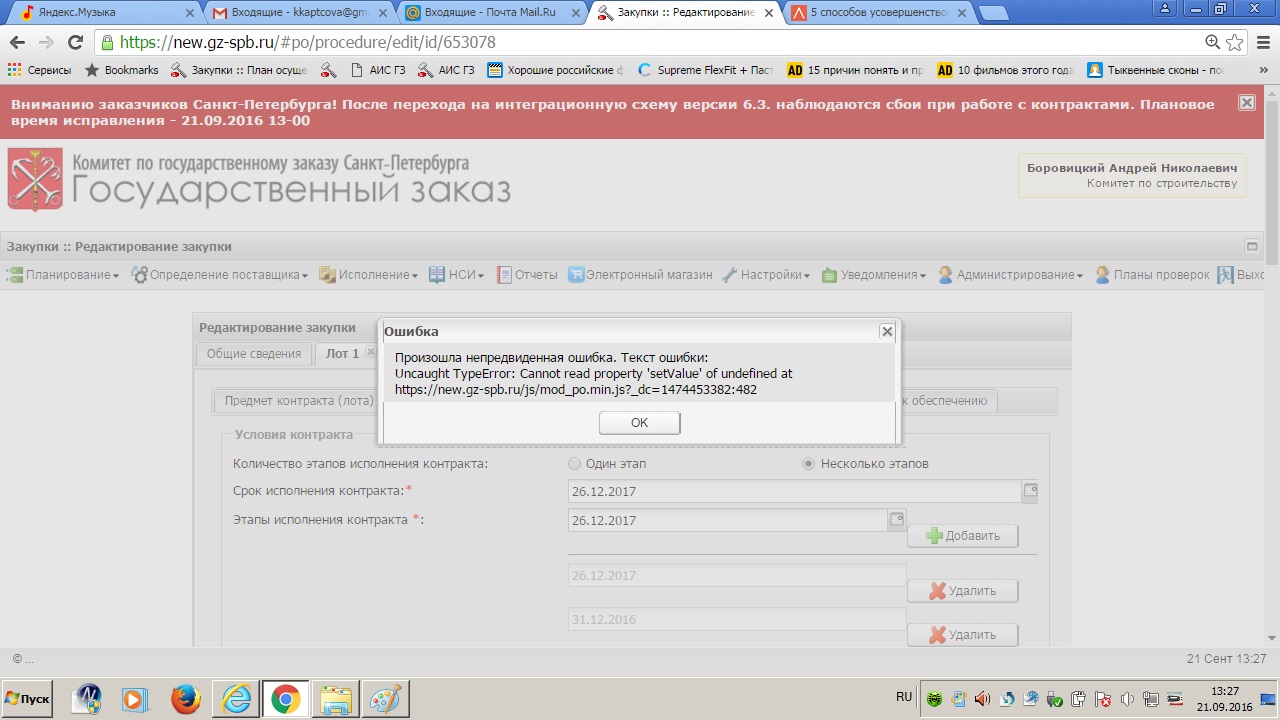Open the media player taskbar icon
1280x720 pixels.
[136, 699]
